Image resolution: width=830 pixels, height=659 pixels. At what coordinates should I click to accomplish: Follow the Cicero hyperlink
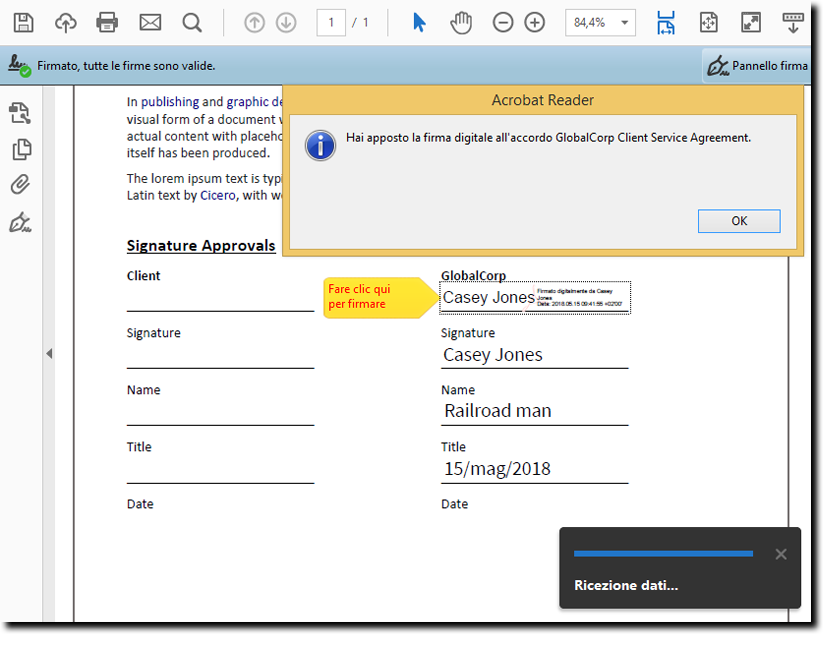pyautogui.click(x=218, y=195)
